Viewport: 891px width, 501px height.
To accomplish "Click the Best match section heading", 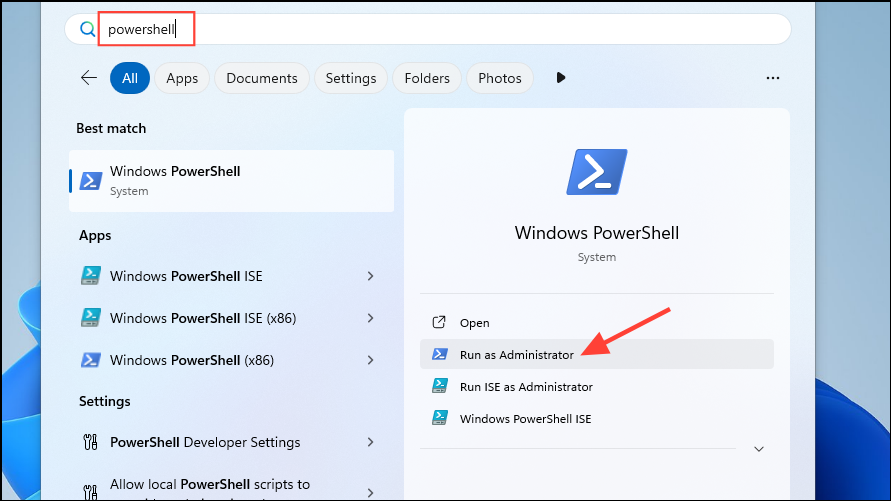I will click(x=111, y=128).
